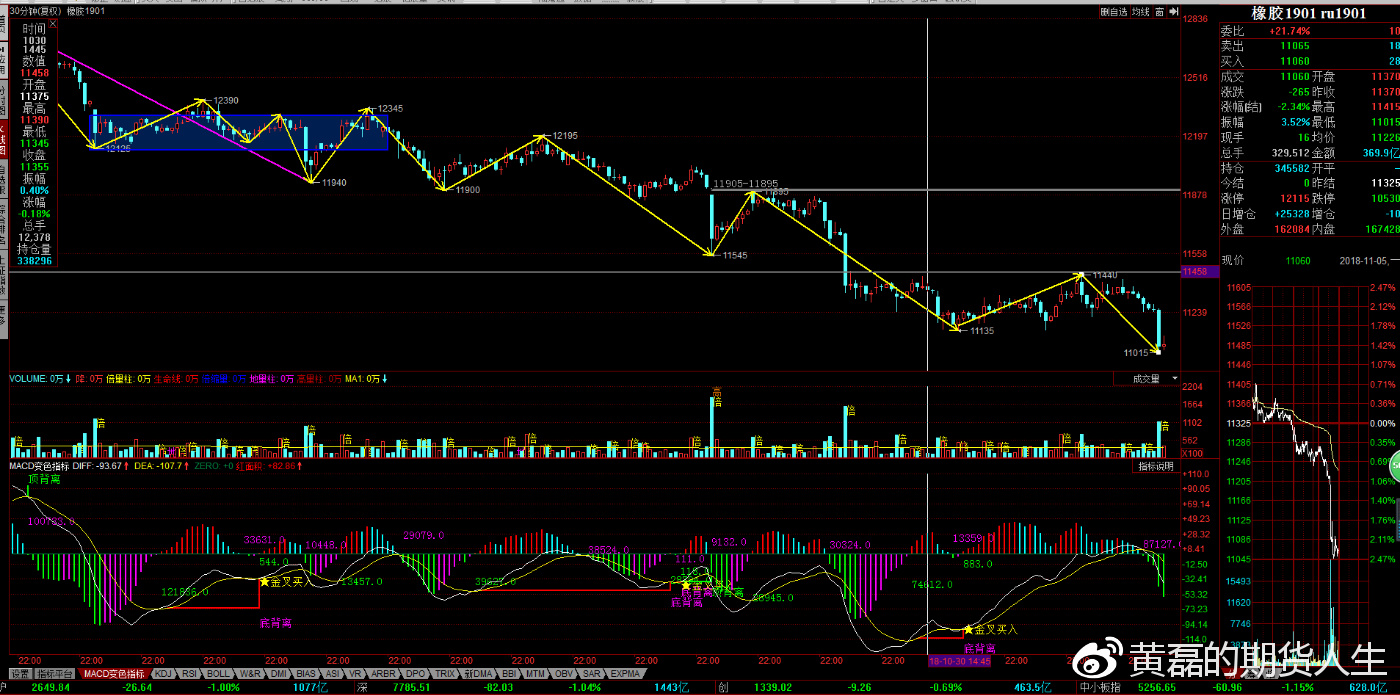
Task: Click the 日增仓 value +25328
Action: coord(1290,214)
